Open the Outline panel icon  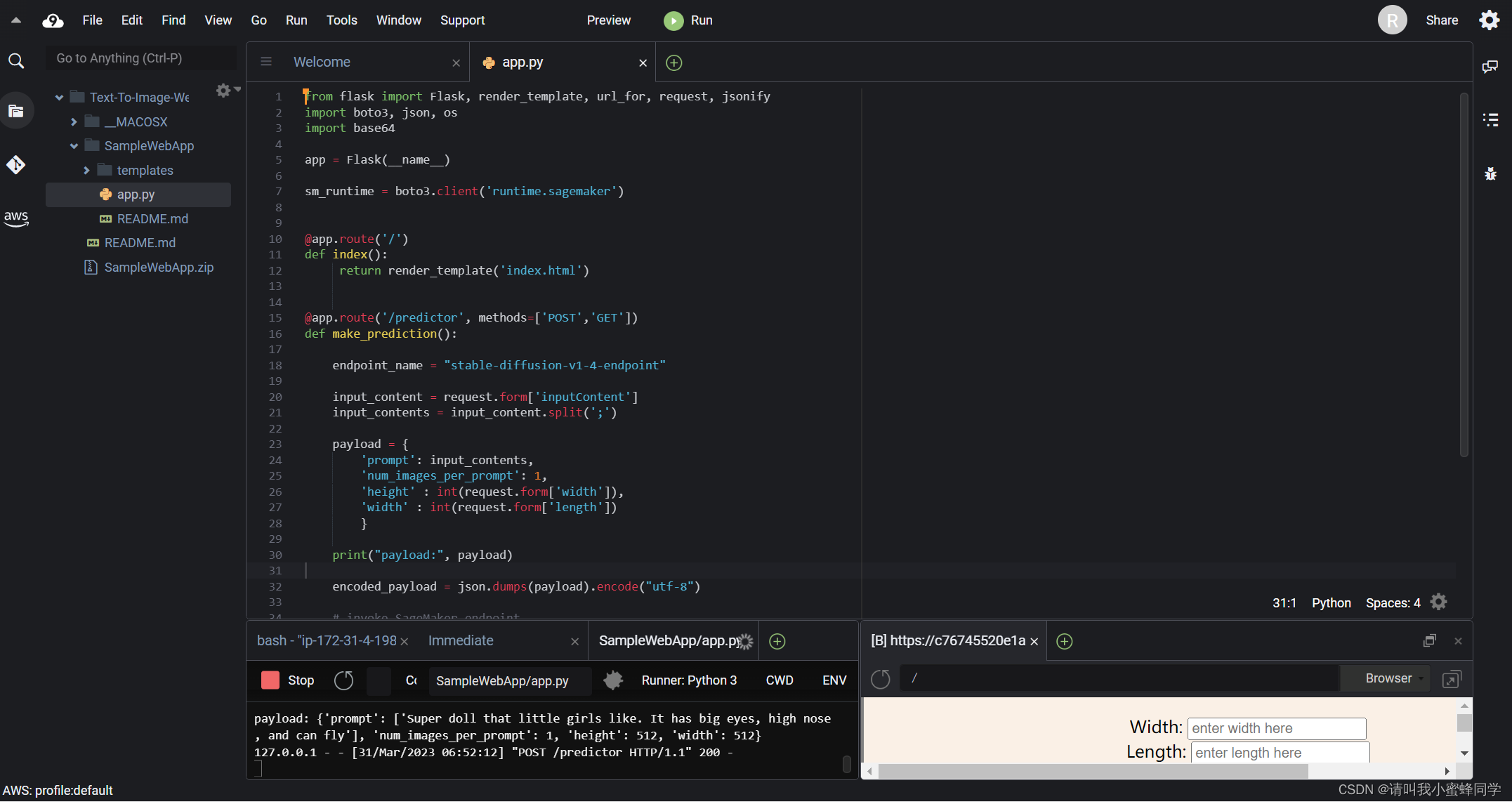pos(1490,119)
